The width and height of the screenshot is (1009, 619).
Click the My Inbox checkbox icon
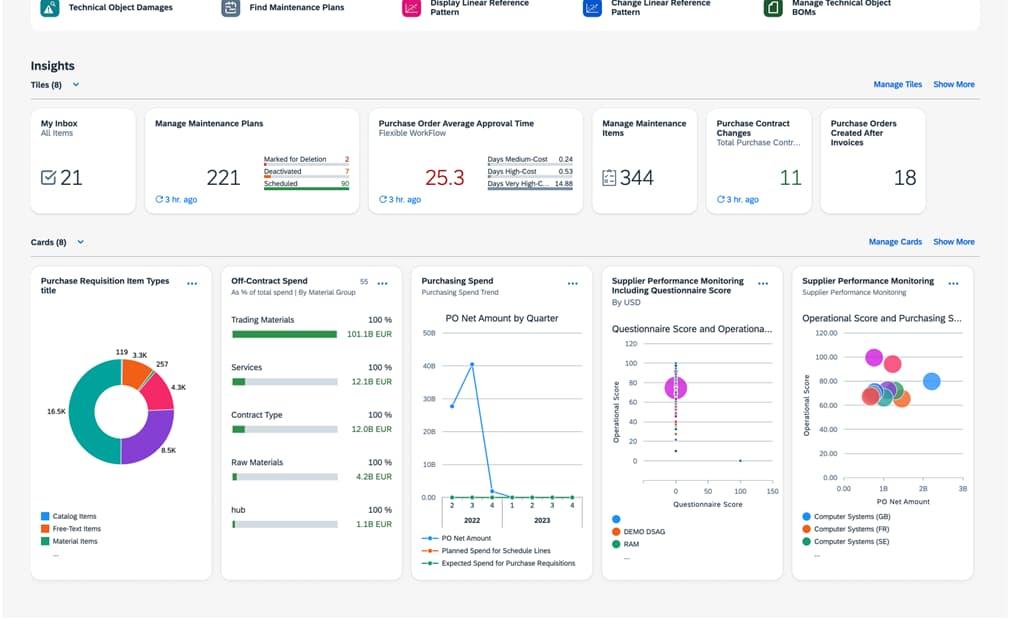click(48, 178)
